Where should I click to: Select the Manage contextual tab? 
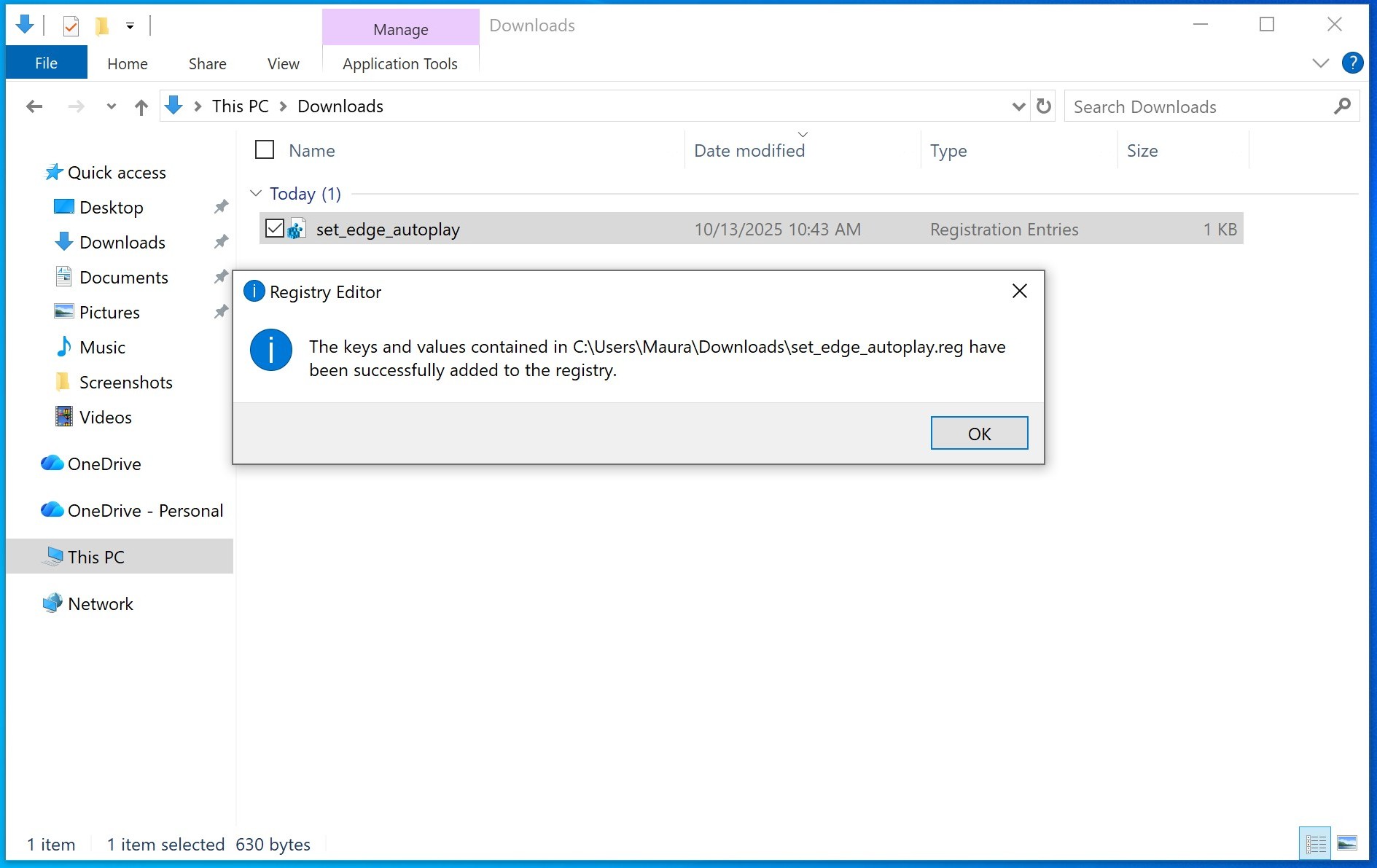(401, 29)
